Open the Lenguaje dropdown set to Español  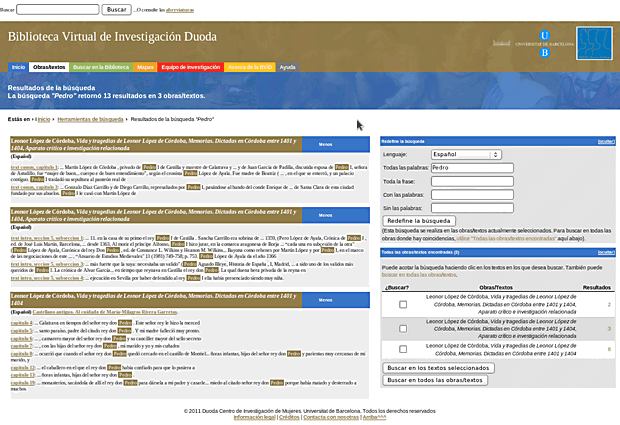pos(465,155)
